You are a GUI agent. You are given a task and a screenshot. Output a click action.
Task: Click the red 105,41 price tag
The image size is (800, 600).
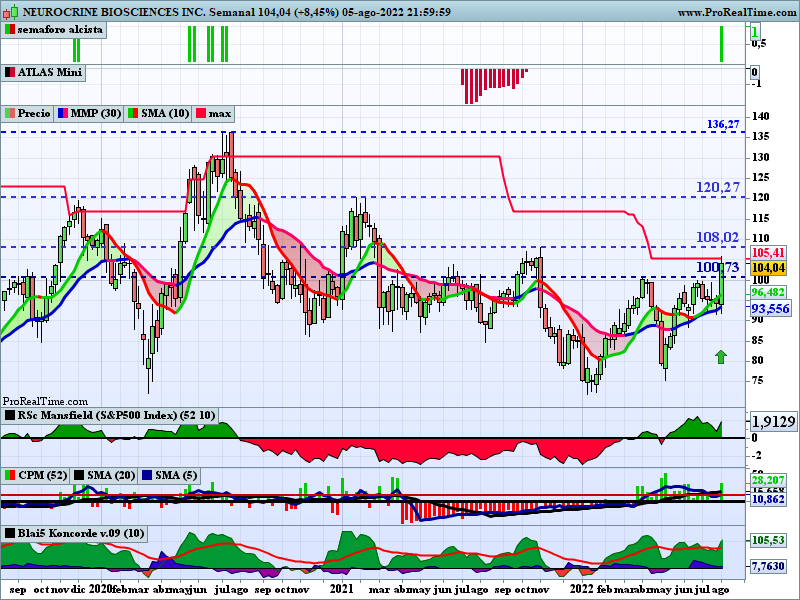click(768, 252)
